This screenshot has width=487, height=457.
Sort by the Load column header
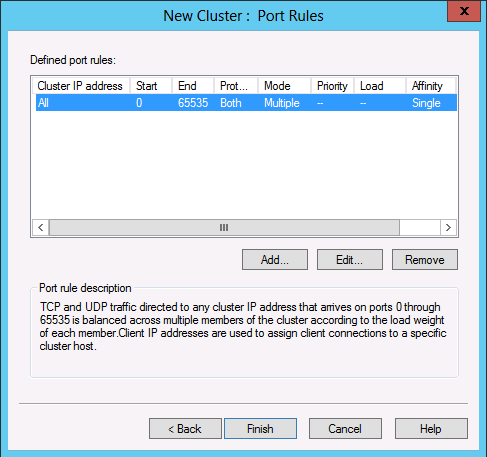click(x=380, y=86)
